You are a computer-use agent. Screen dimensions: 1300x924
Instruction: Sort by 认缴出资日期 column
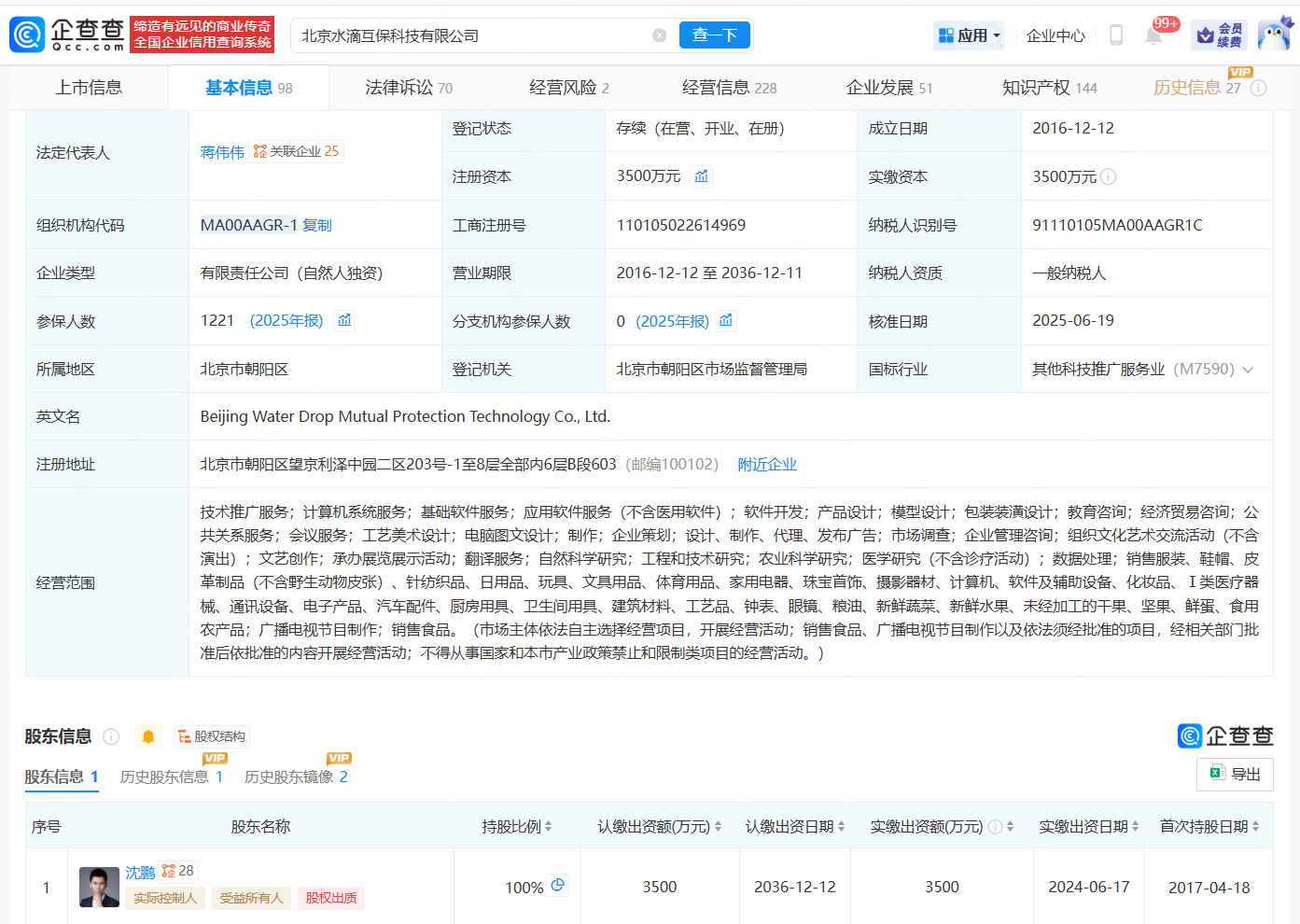[841, 827]
